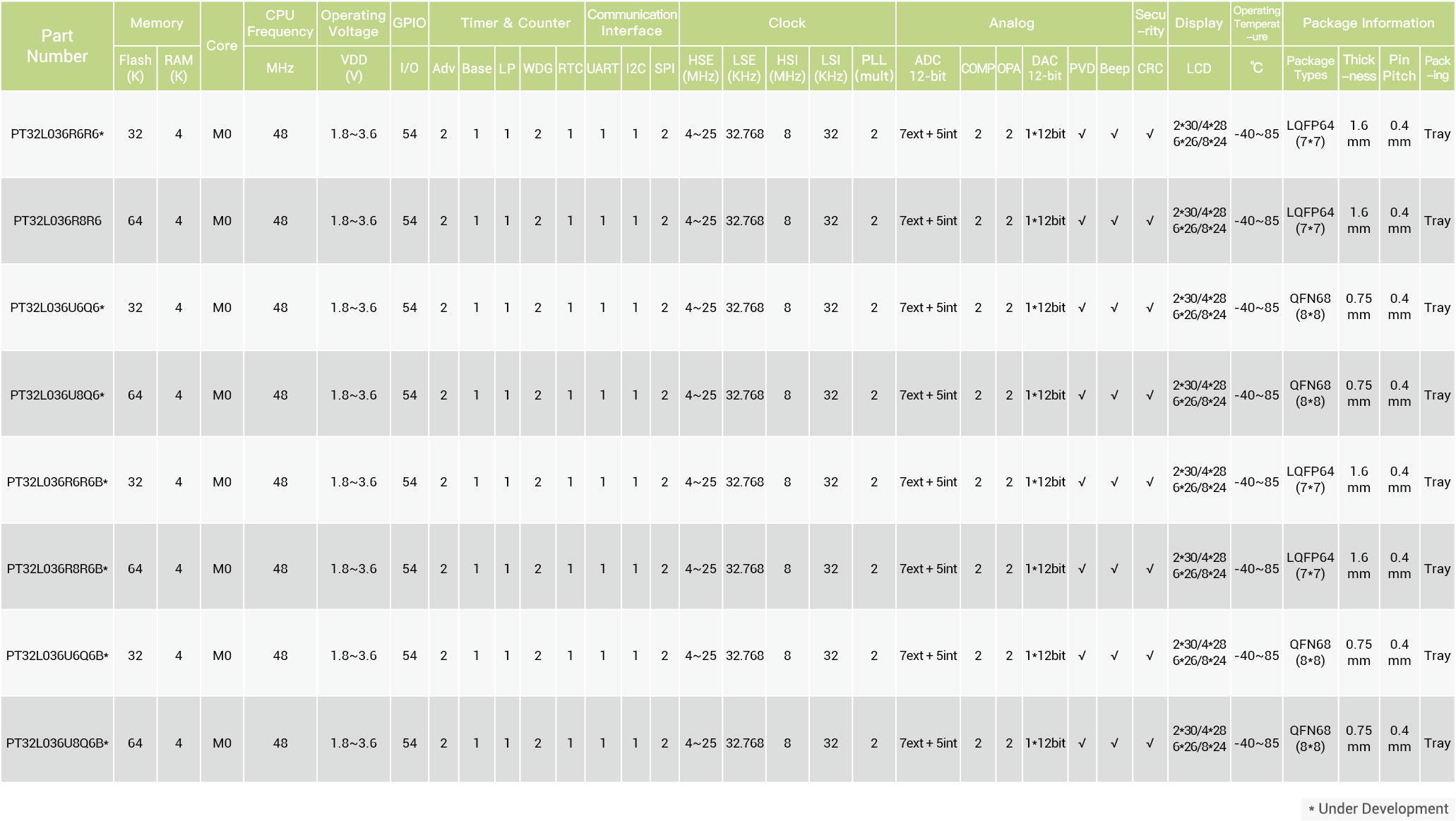Select the Package Information header
Image resolution: width=1456 pixels, height=821 pixels.
pyautogui.click(x=1368, y=23)
